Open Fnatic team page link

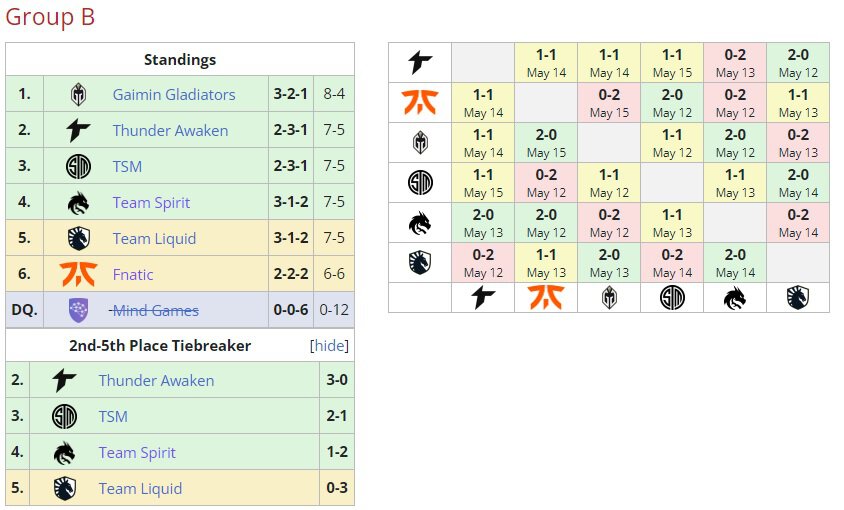click(x=133, y=275)
